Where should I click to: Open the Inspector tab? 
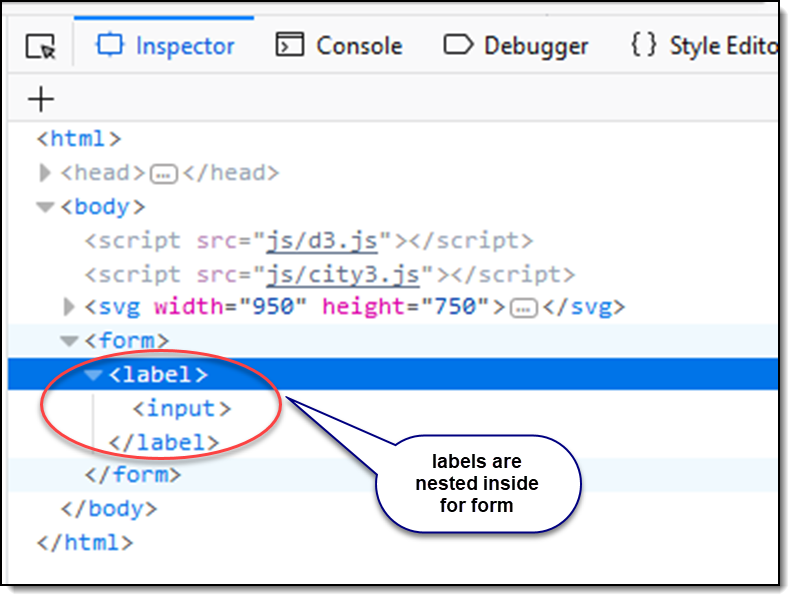pos(165,46)
